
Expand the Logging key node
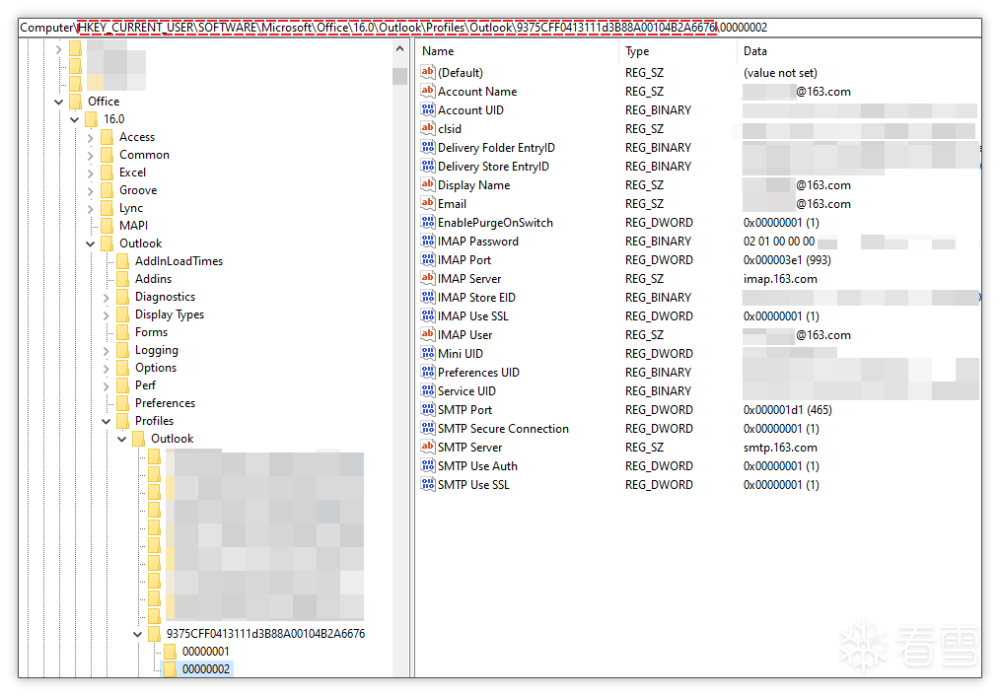point(107,350)
